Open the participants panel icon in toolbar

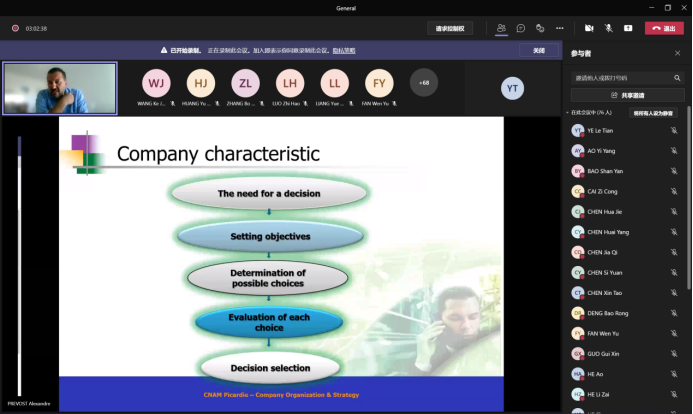[x=501, y=28]
